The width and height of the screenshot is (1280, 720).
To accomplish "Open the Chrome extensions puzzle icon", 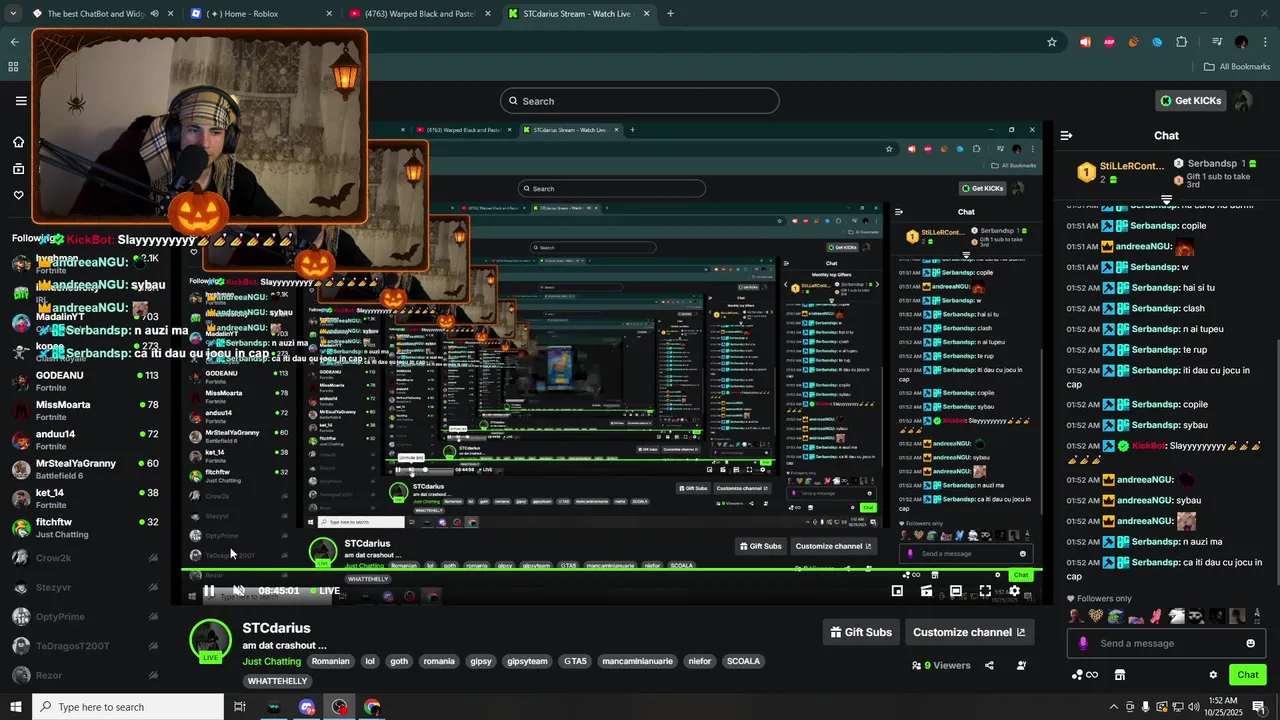I will pyautogui.click(x=1182, y=42).
